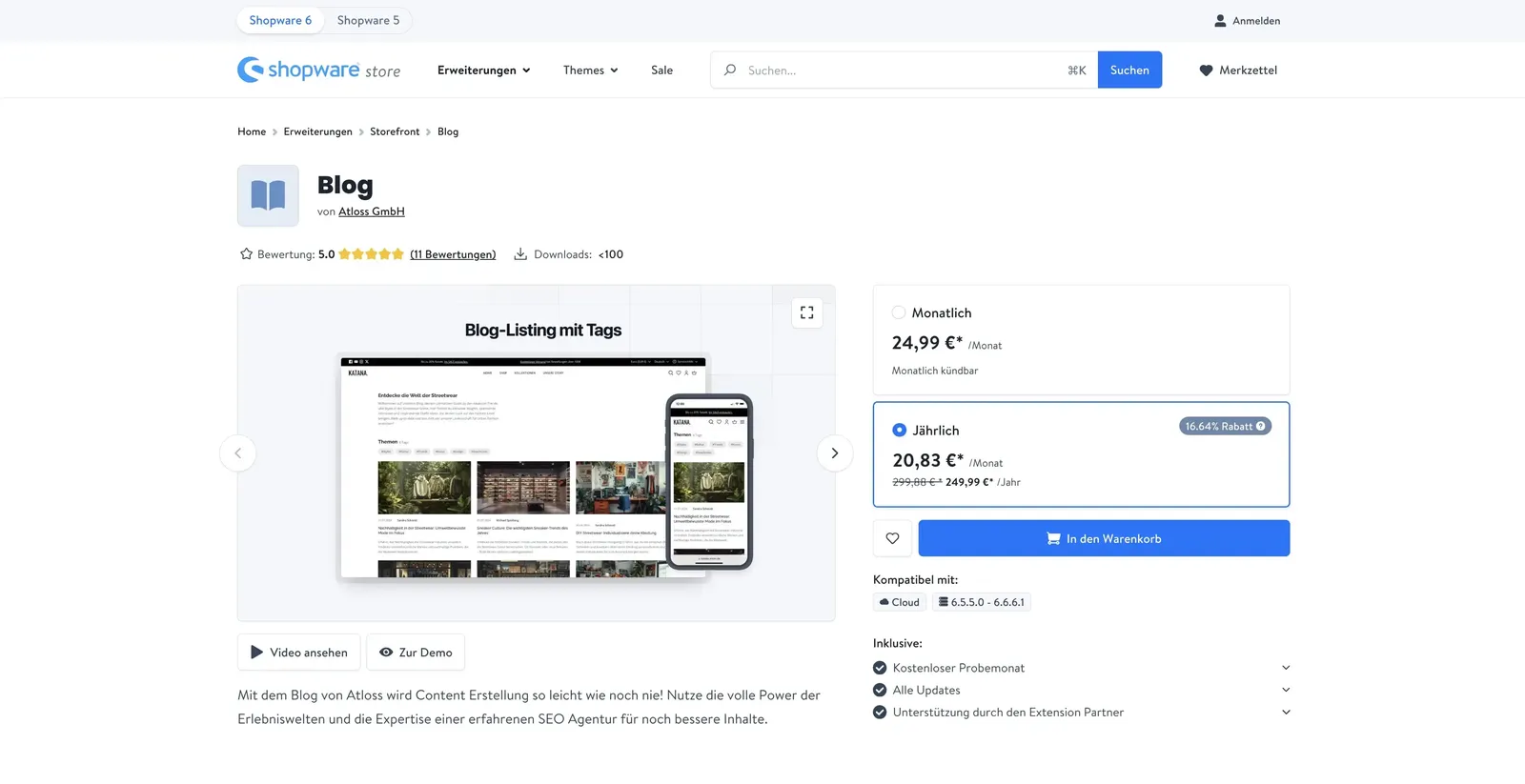
Task: Go to Storefront breadcrumb
Action: tap(395, 131)
